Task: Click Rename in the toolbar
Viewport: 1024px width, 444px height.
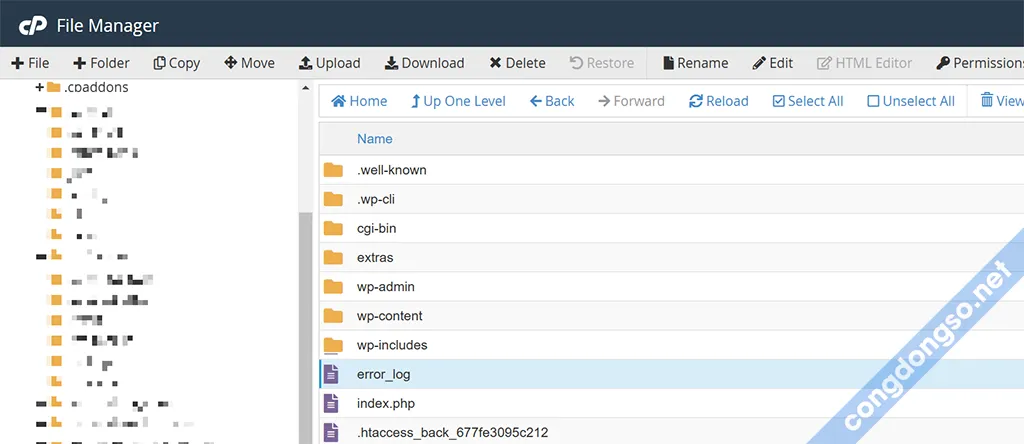Action: [x=695, y=63]
